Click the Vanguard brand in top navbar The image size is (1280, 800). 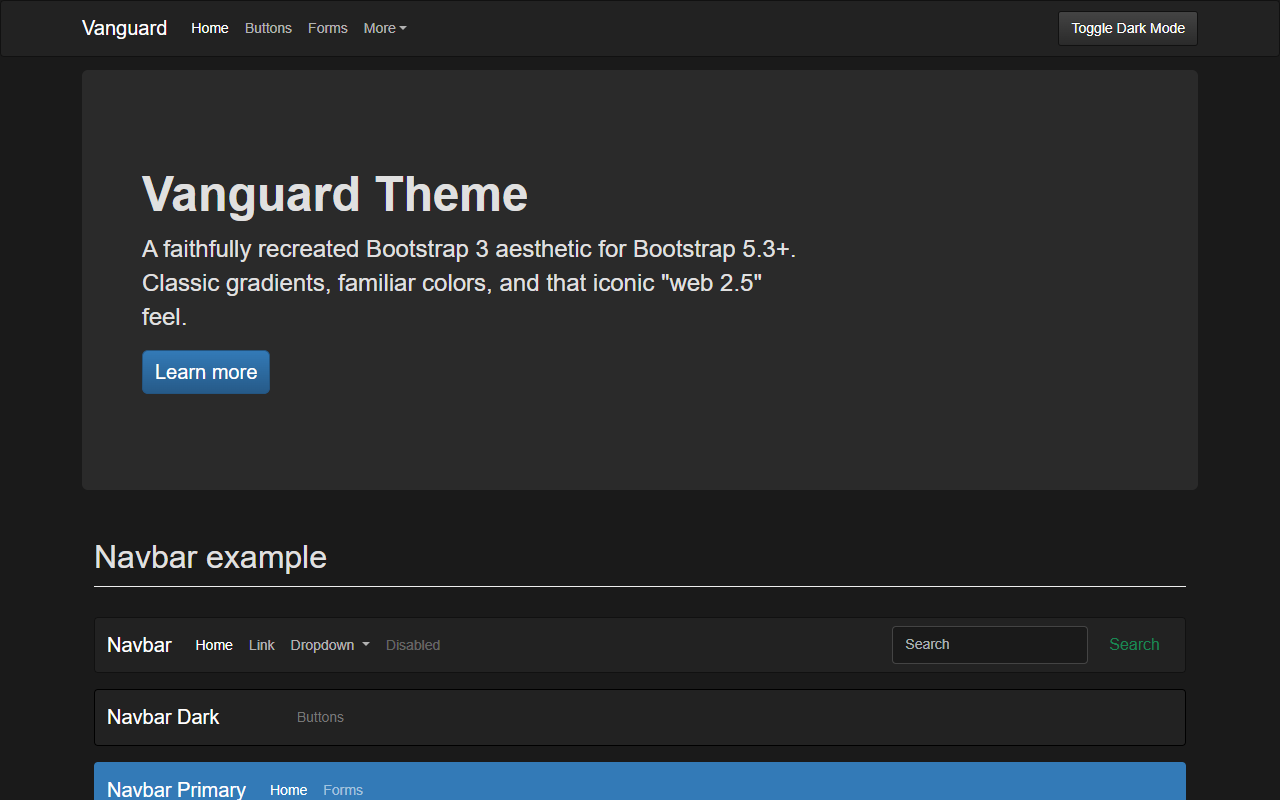124,28
